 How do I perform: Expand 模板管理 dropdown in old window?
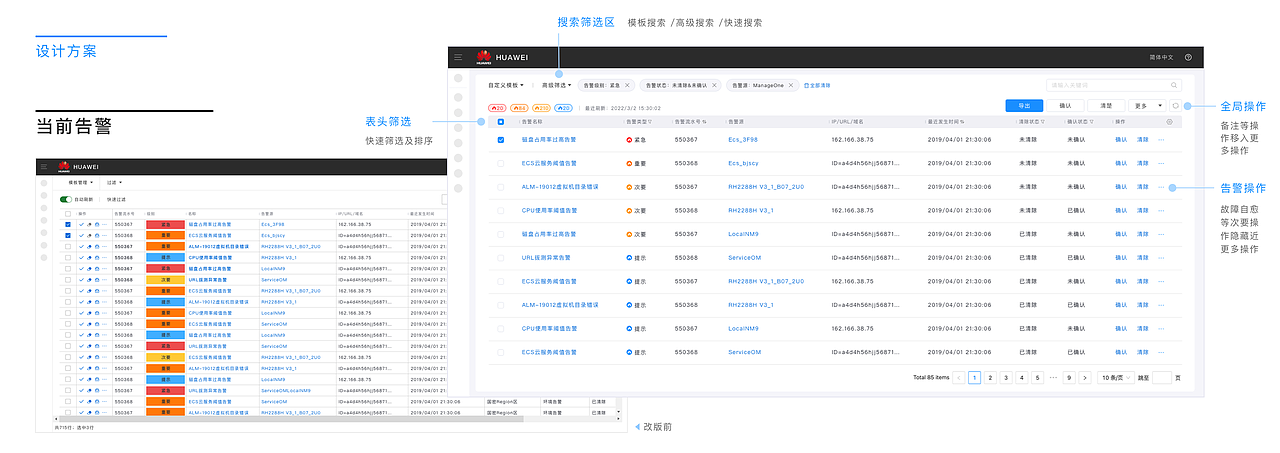coord(81,182)
